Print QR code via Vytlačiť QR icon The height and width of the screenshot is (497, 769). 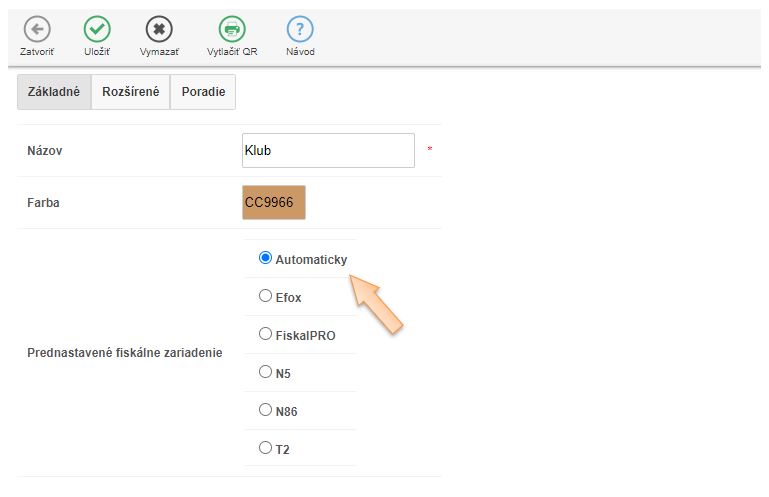[x=232, y=29]
